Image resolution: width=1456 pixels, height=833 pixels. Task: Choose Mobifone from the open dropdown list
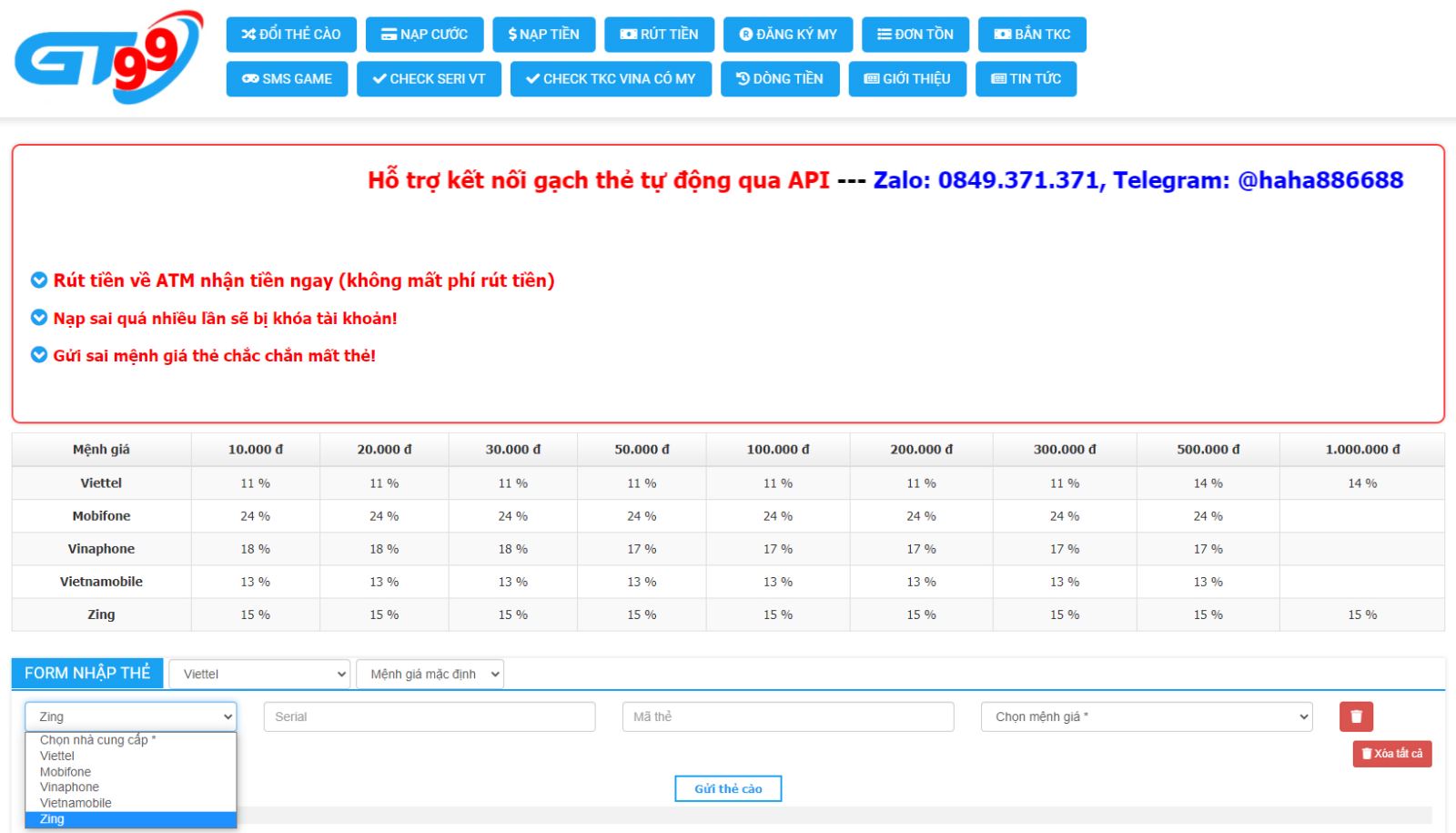(131, 772)
